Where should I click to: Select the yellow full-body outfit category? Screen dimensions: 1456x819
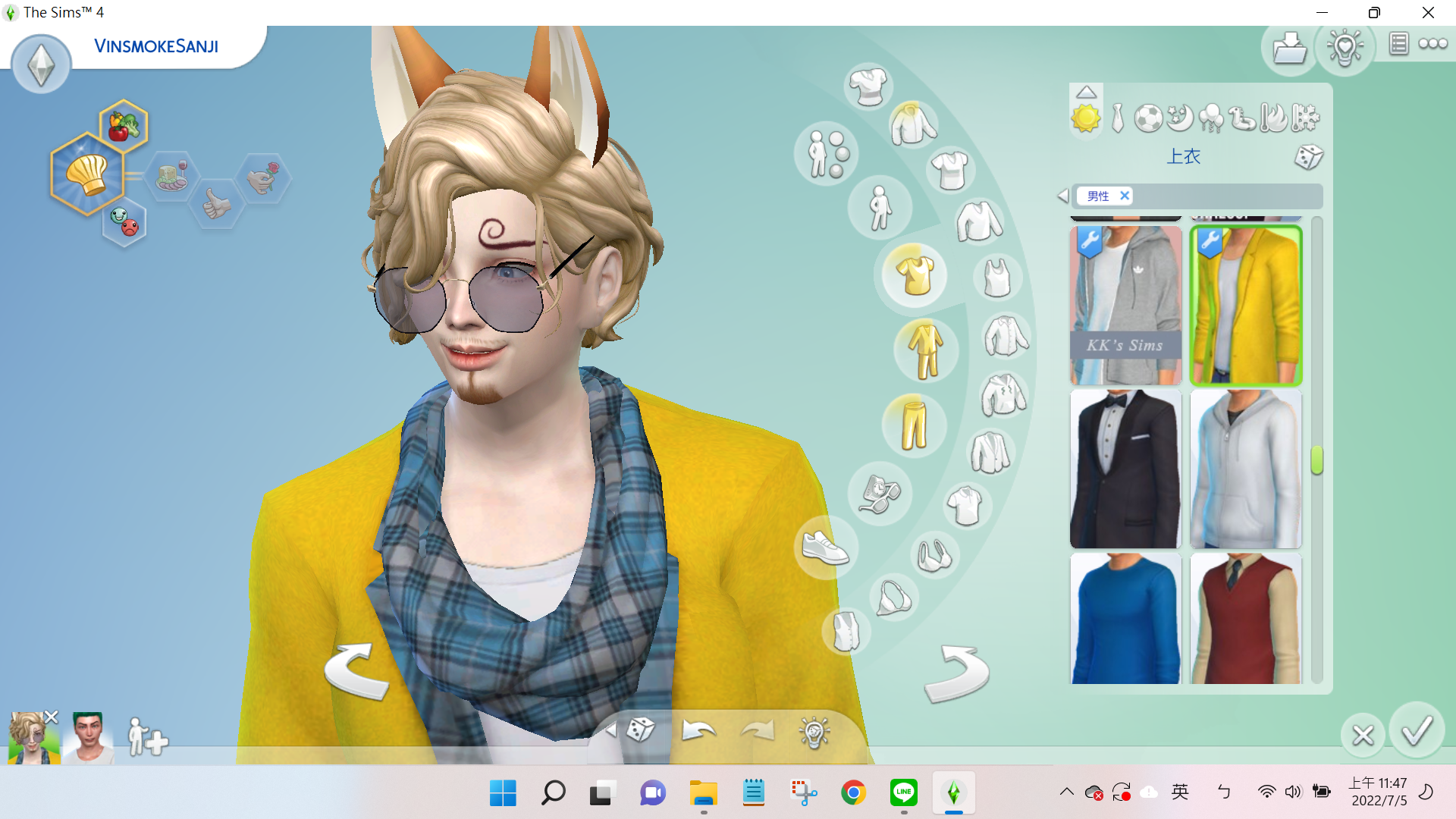click(926, 350)
